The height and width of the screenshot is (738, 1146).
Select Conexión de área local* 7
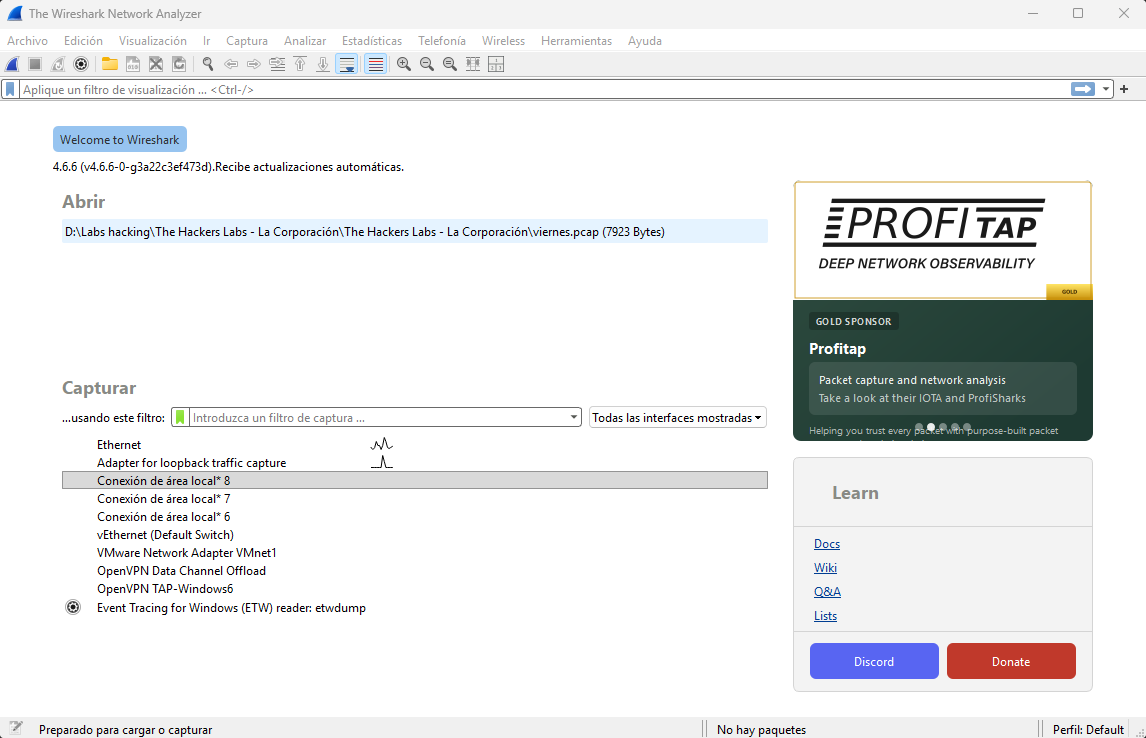(414, 498)
